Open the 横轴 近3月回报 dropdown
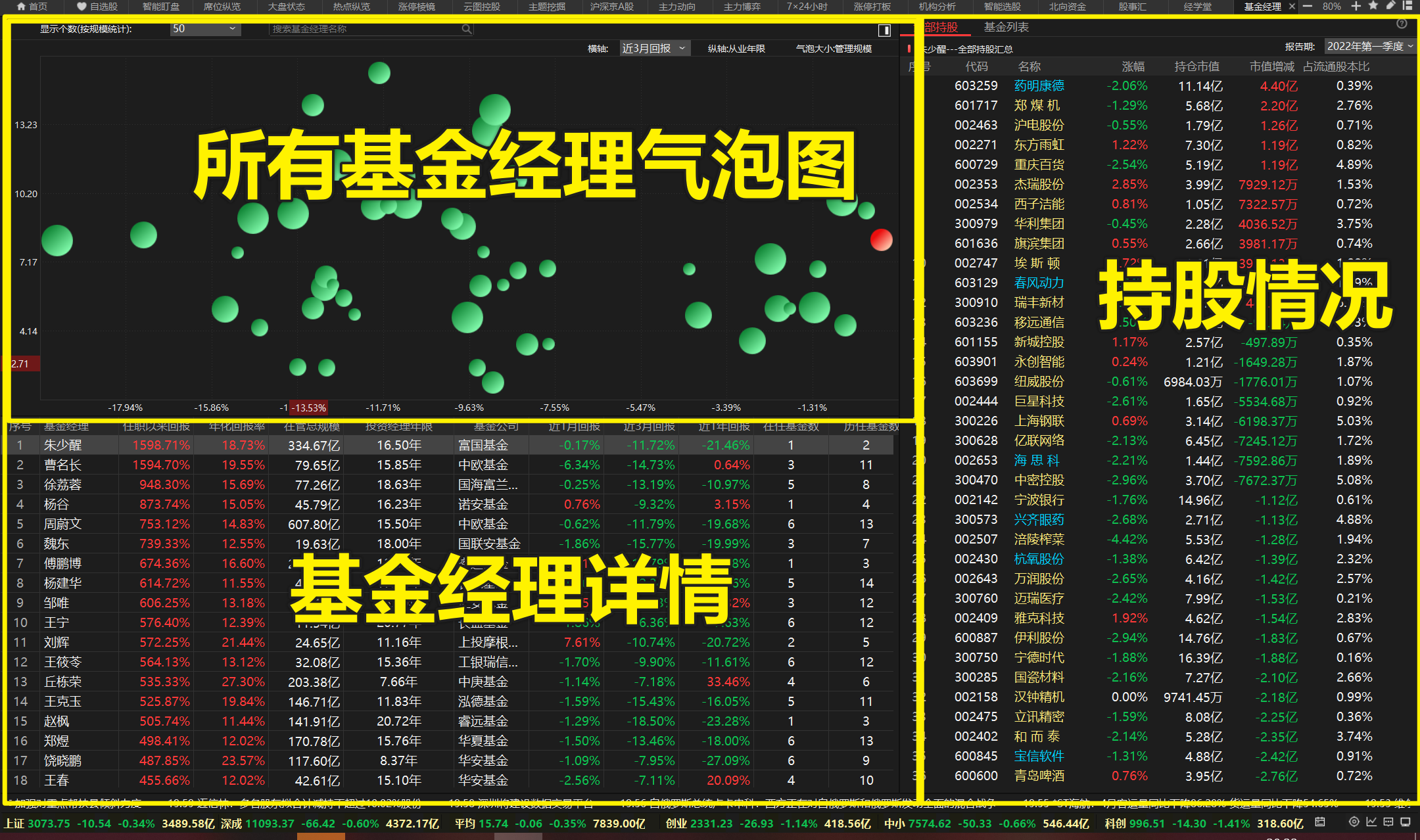1420x840 pixels. pos(655,49)
